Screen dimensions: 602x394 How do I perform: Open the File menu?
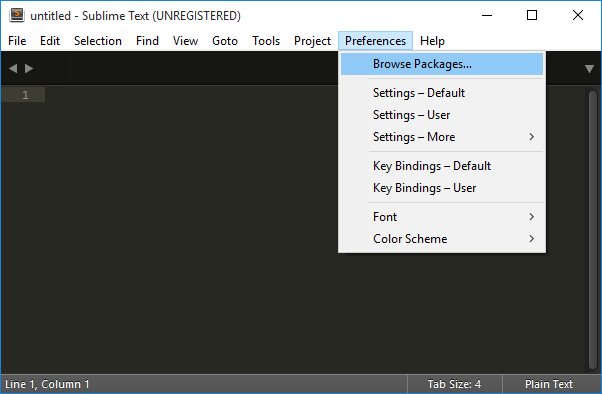click(17, 41)
